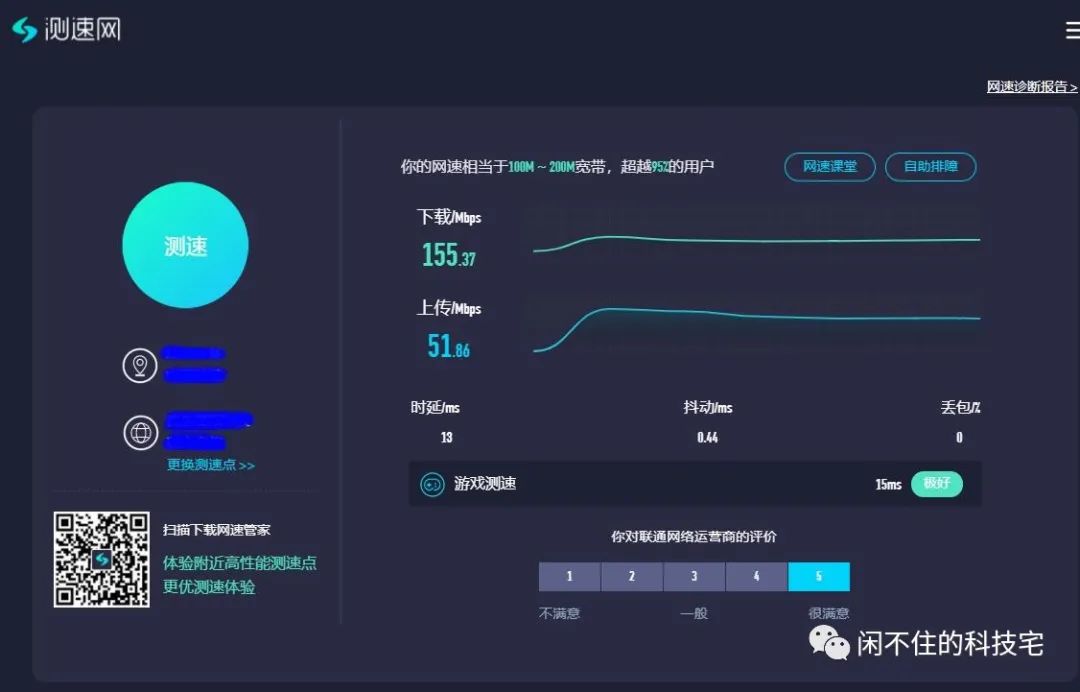The image size is (1080, 692).
Task: Choose rating 3 一般
Action: click(694, 577)
